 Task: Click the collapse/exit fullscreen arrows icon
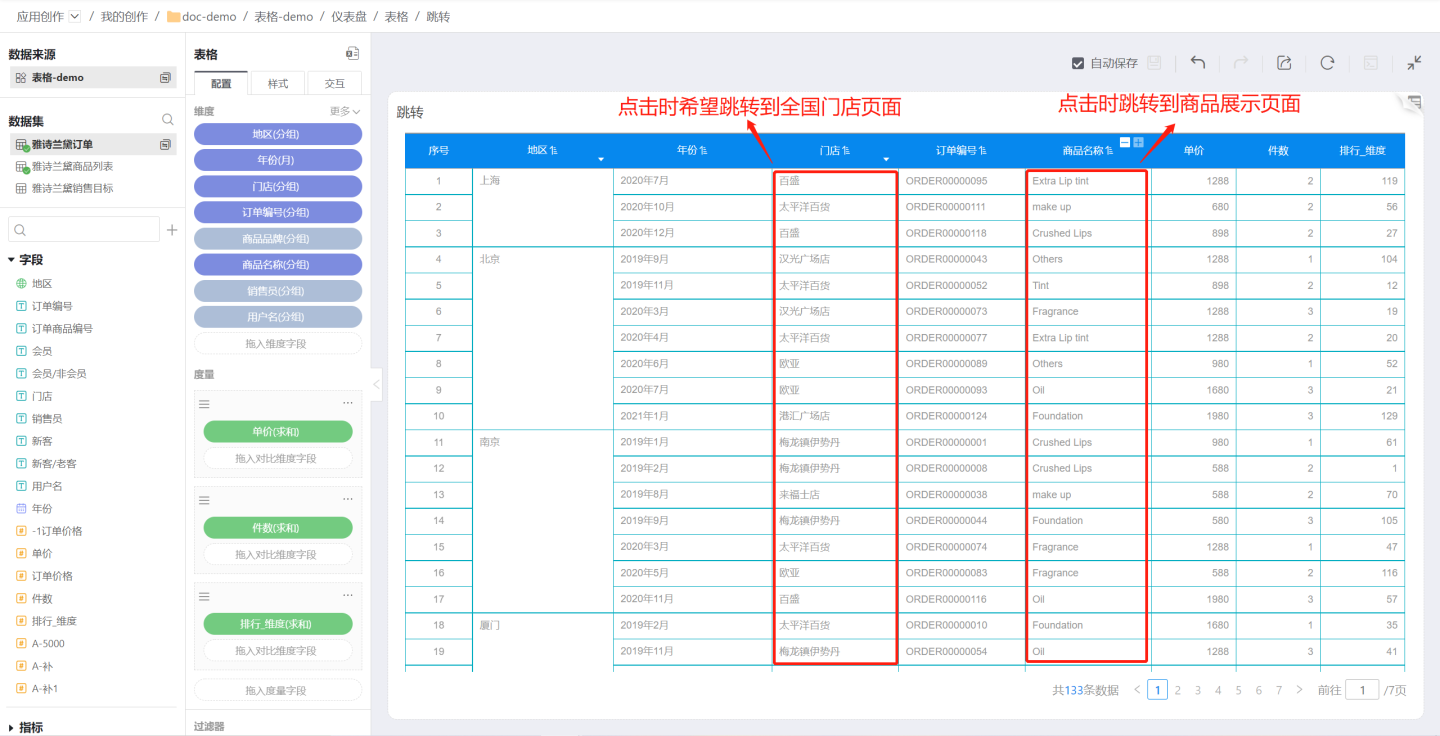[1414, 63]
